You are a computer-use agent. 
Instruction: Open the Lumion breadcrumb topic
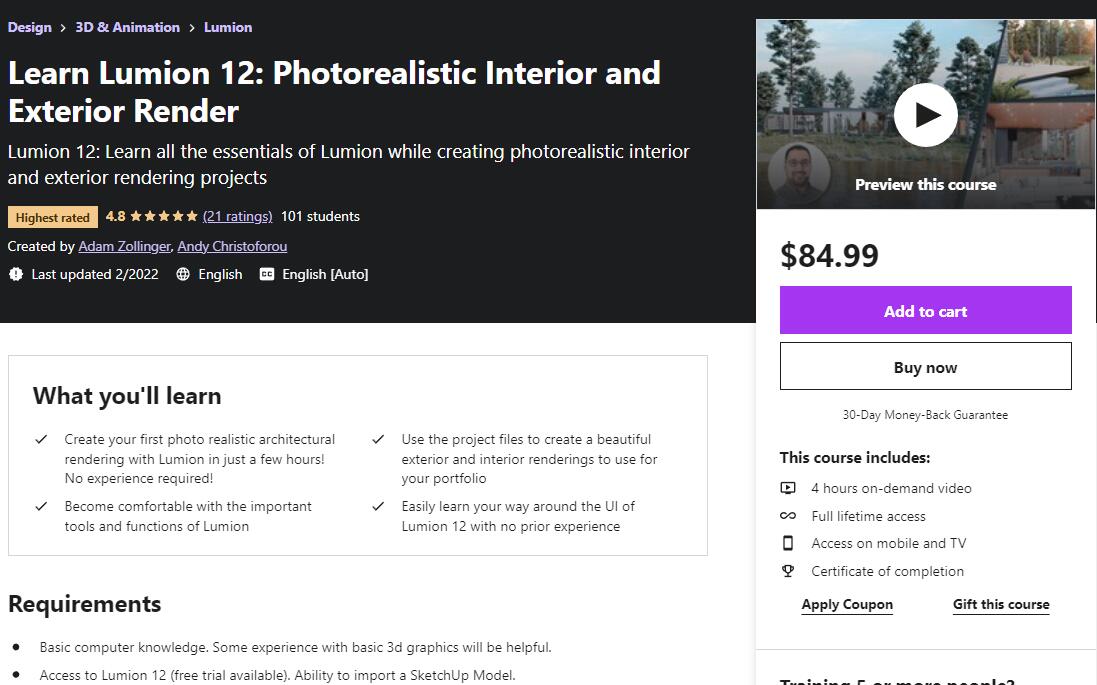(228, 27)
